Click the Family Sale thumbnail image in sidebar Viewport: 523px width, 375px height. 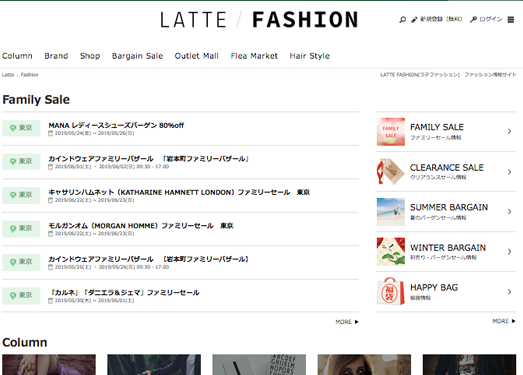tap(391, 132)
